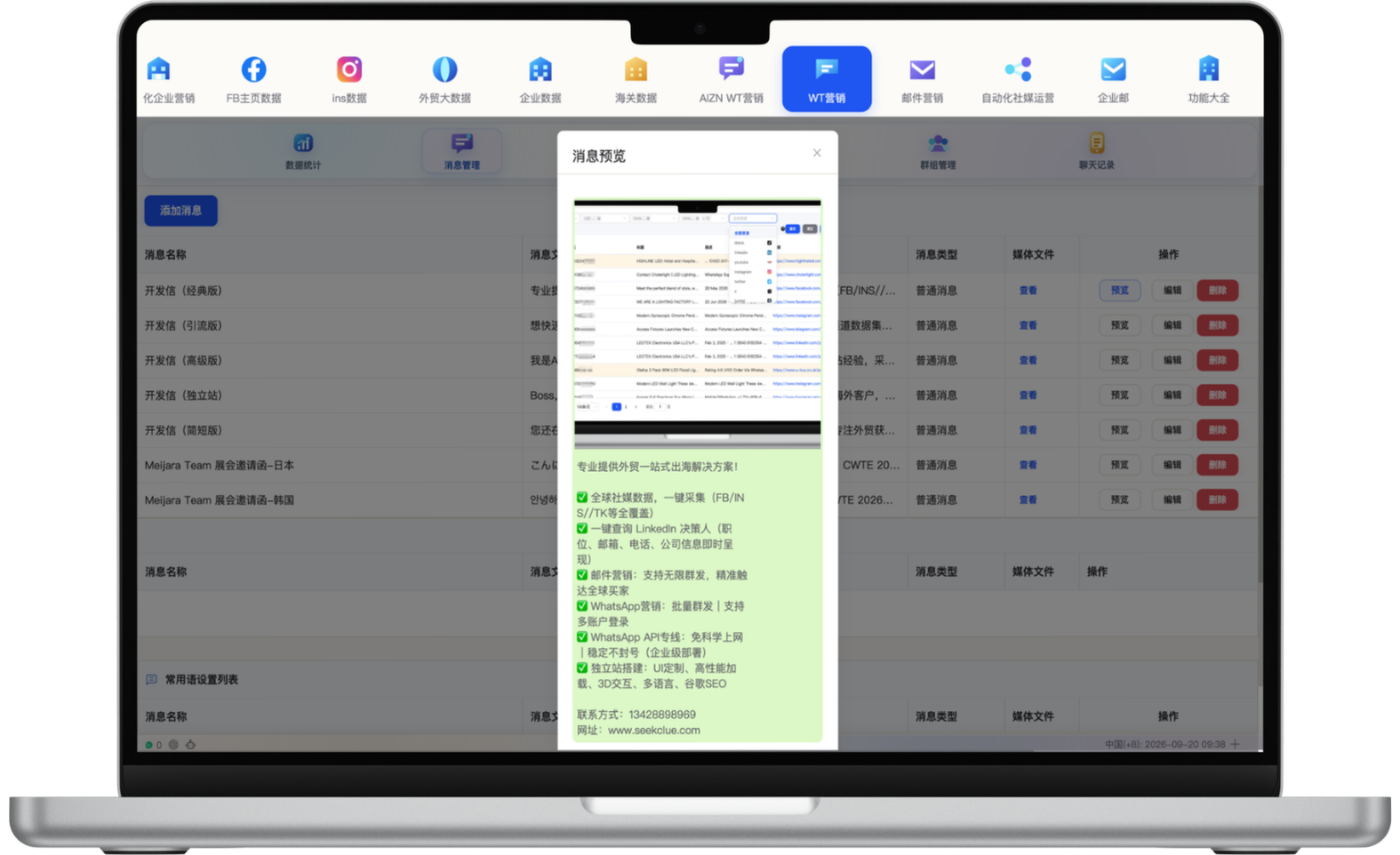Switch to the 消息管理 tab
The image size is (1400, 855).
coord(461,151)
